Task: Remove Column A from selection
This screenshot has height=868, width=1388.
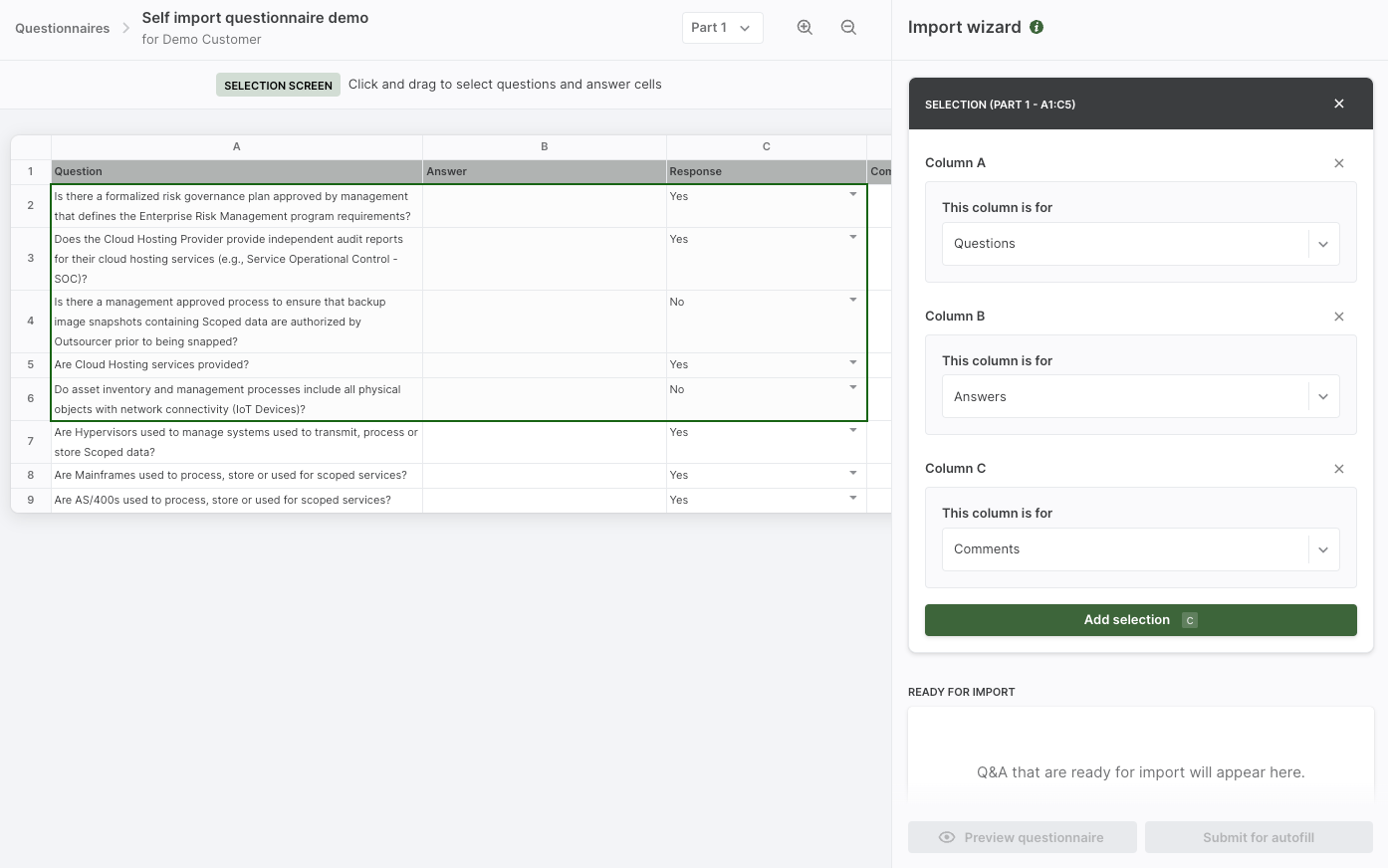Action: [x=1339, y=163]
